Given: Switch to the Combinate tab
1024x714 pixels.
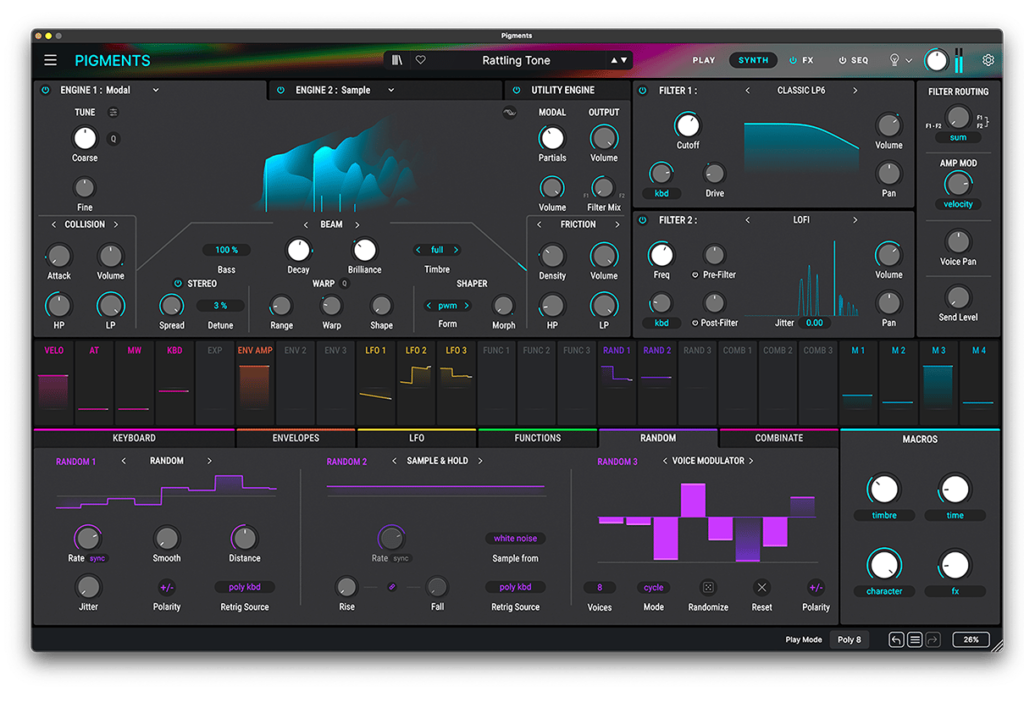Looking at the screenshot, I should pyautogui.click(x=779, y=438).
